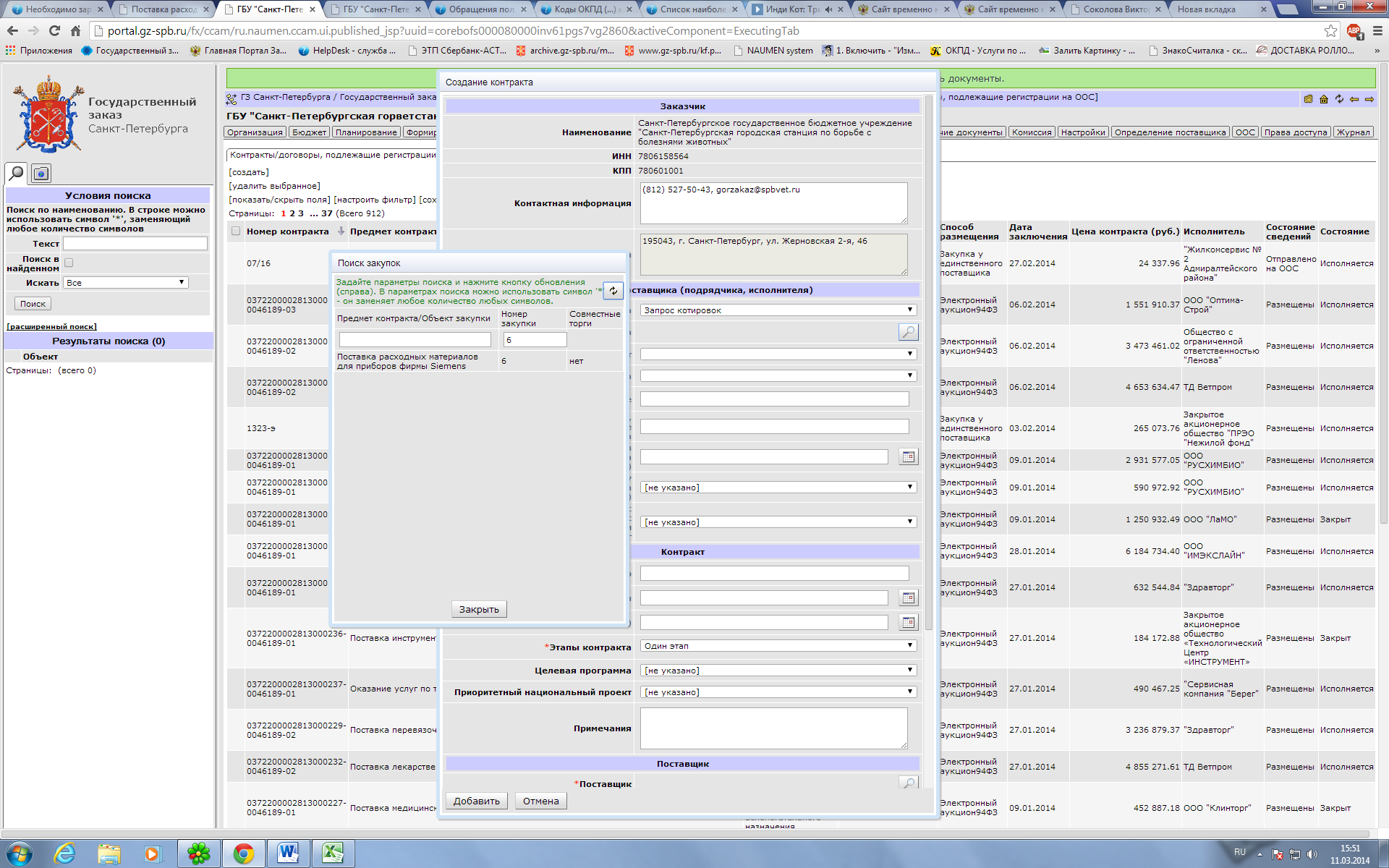Open Искать dropdown set to Все

[125, 283]
